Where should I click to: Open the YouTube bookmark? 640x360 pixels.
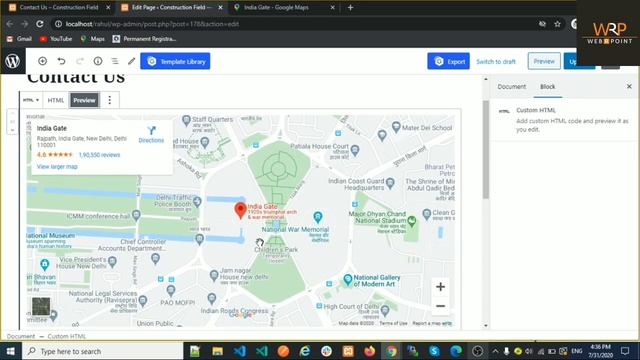pos(56,39)
